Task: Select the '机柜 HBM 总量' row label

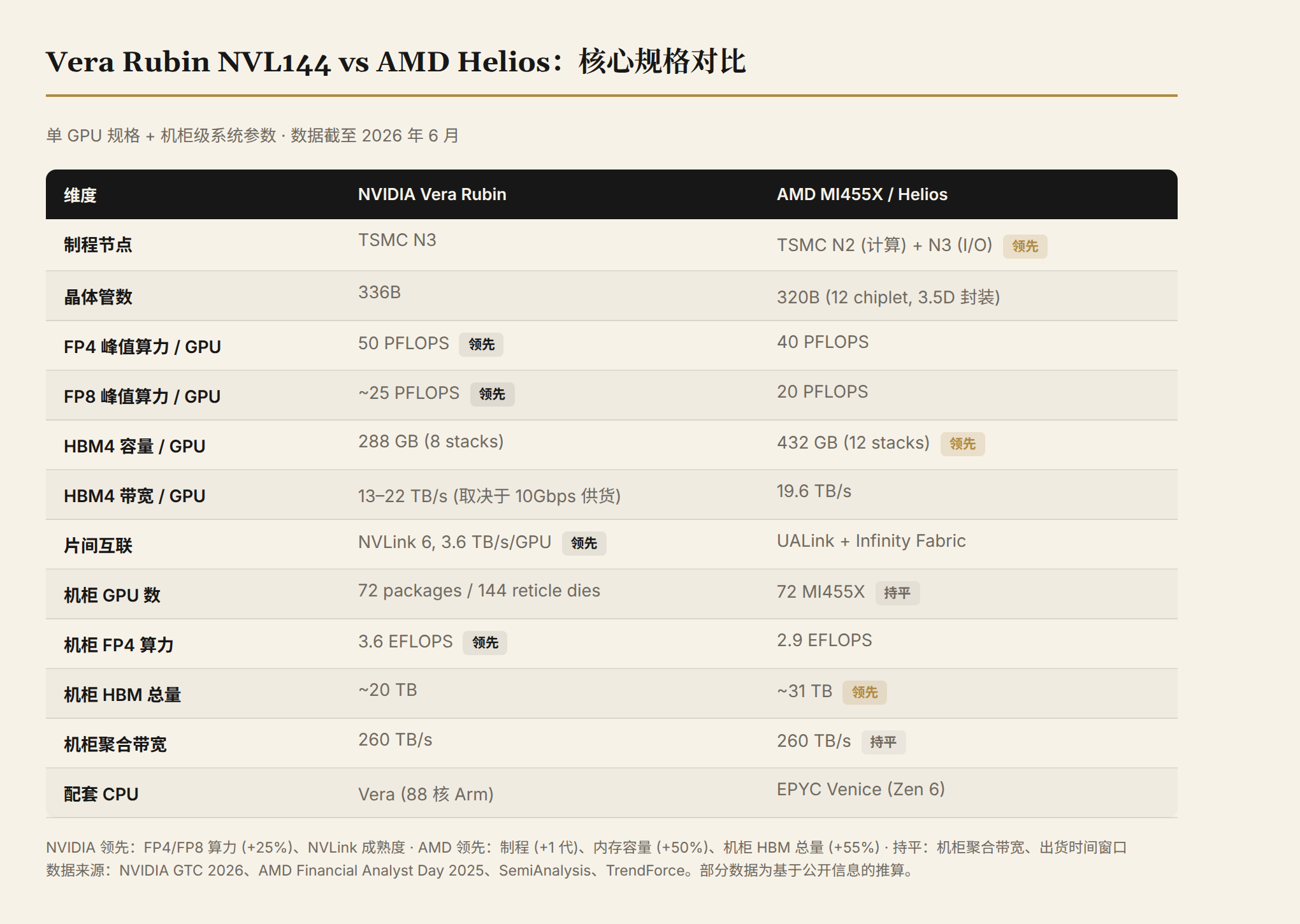Action: (122, 695)
